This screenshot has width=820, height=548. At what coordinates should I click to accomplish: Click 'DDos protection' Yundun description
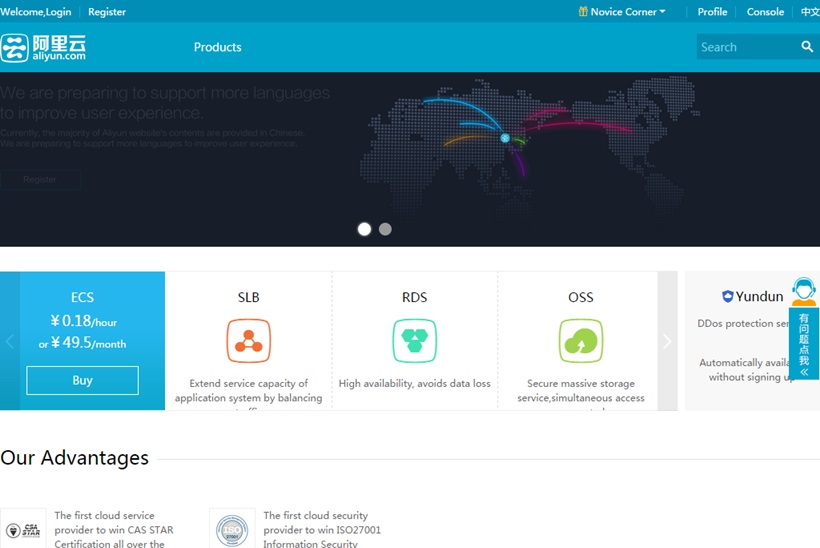pyautogui.click(x=743, y=323)
